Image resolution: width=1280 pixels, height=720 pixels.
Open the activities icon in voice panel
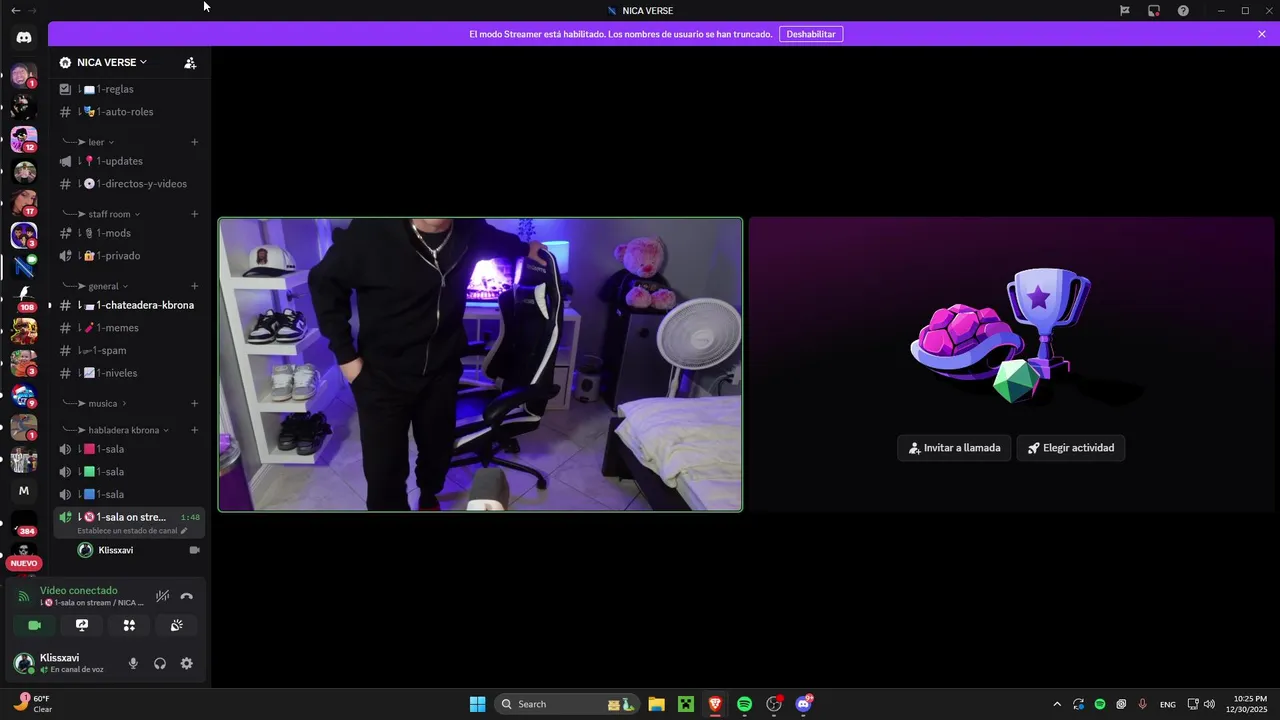[129, 625]
